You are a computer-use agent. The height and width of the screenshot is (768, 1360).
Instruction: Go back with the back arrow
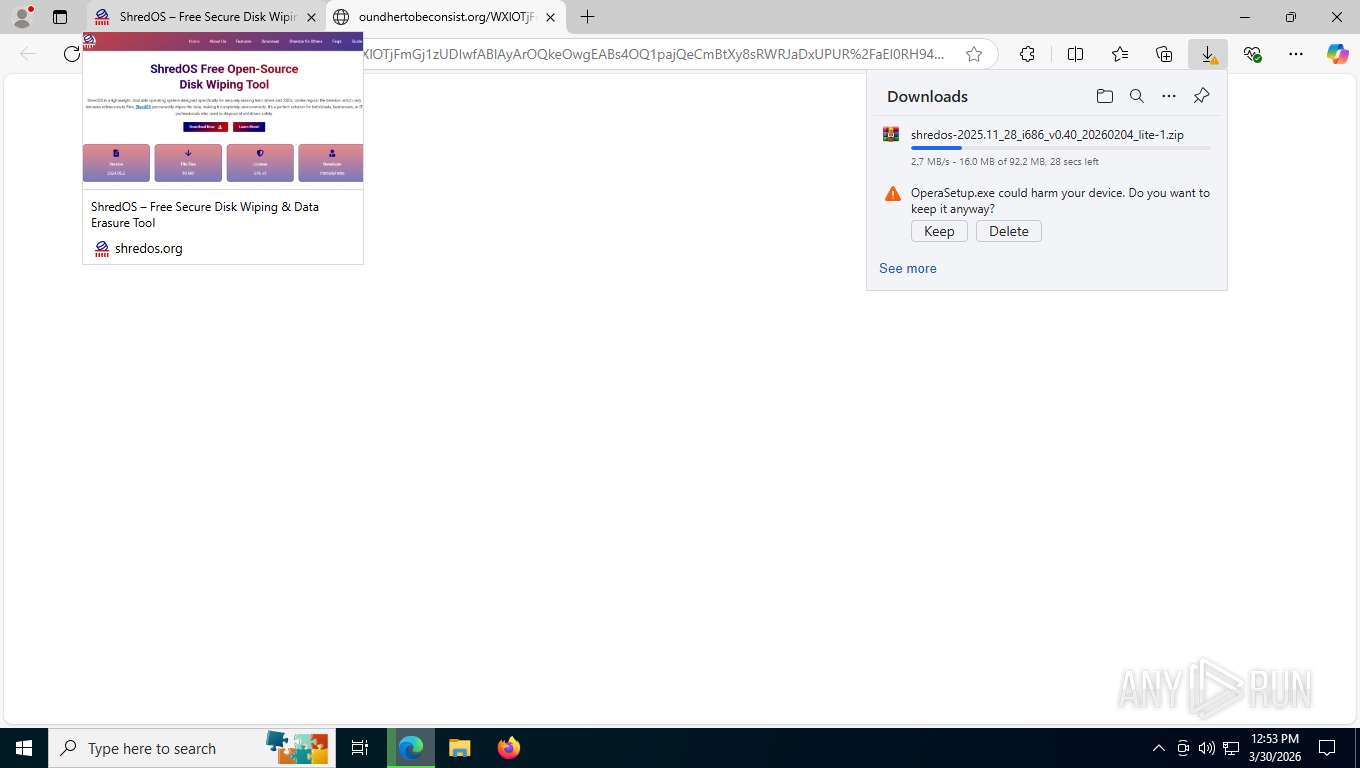[28, 54]
